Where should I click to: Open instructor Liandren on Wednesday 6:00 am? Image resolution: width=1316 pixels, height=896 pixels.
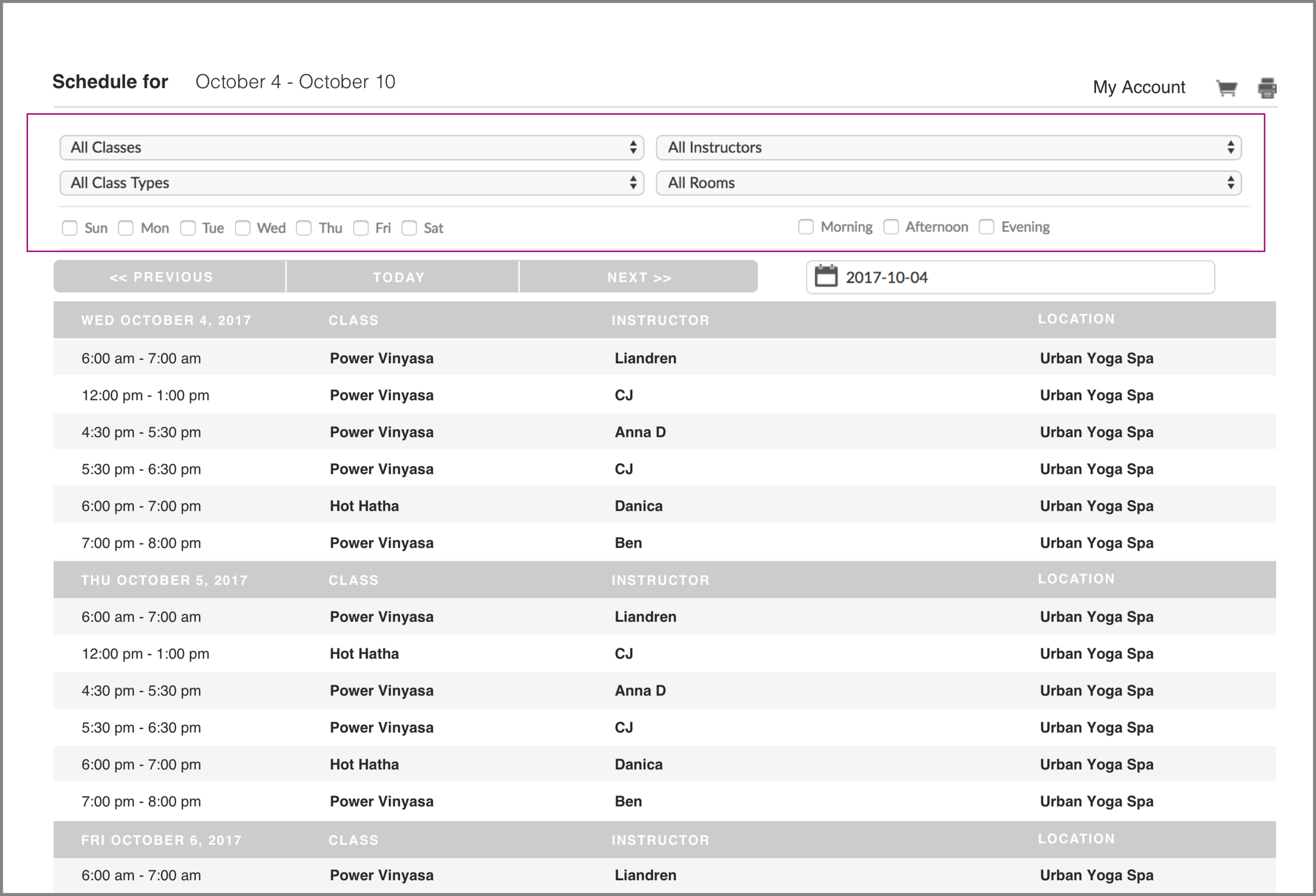[x=645, y=359]
